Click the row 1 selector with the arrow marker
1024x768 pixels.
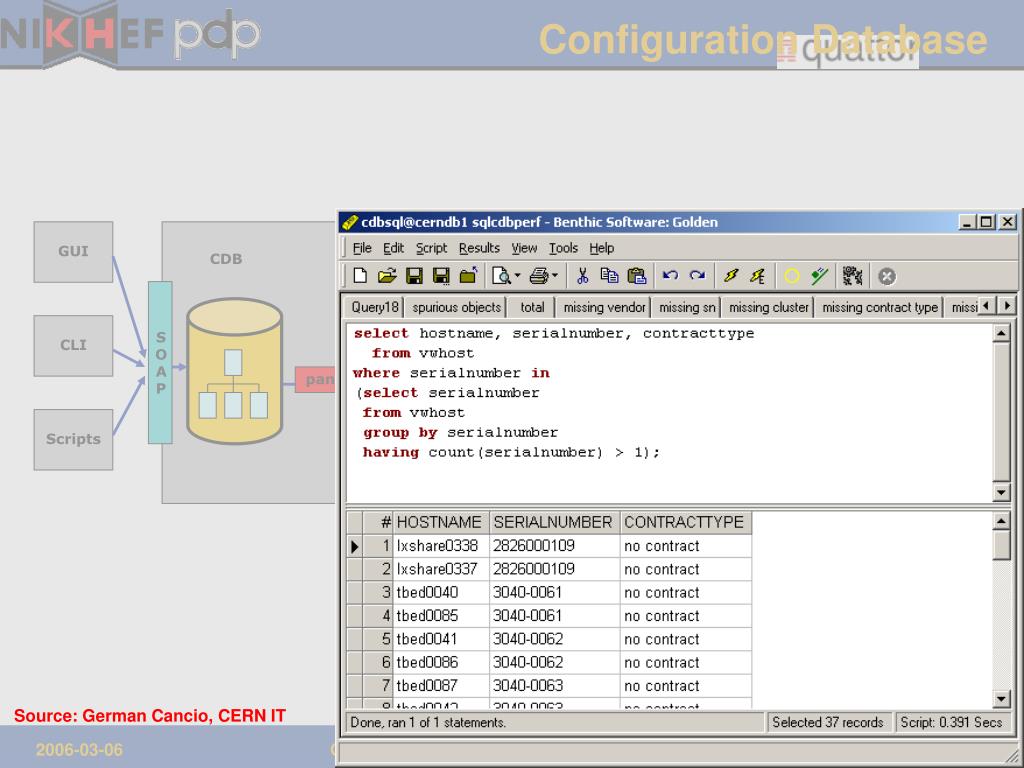point(355,546)
